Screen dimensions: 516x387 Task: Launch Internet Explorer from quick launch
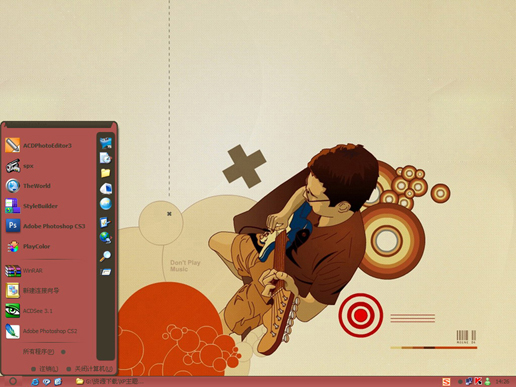click(x=35, y=381)
